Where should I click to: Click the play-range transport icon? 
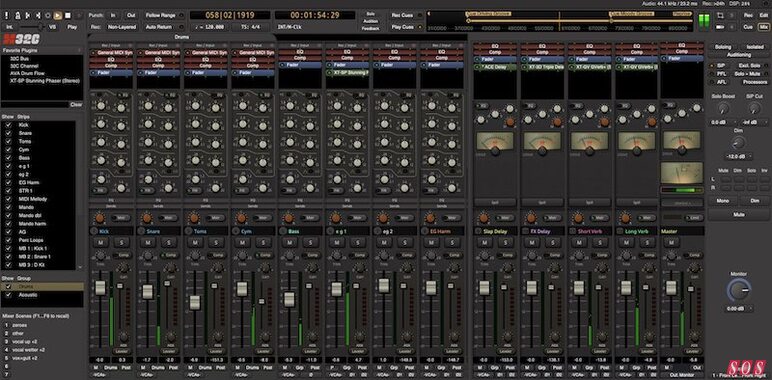click(38, 16)
